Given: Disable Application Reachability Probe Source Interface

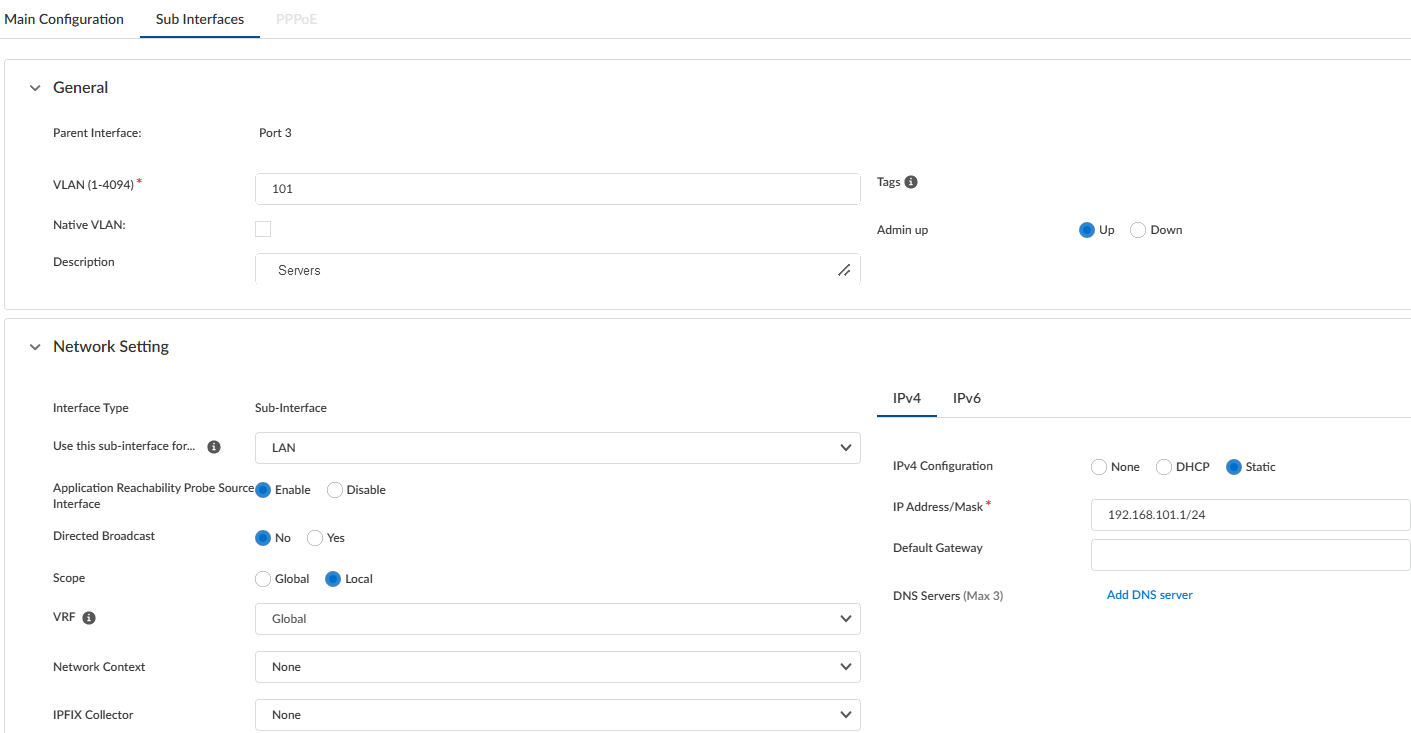Looking at the screenshot, I should point(335,490).
